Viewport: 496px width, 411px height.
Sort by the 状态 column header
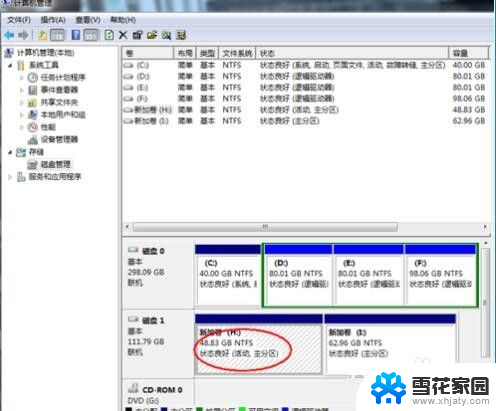[352, 53]
